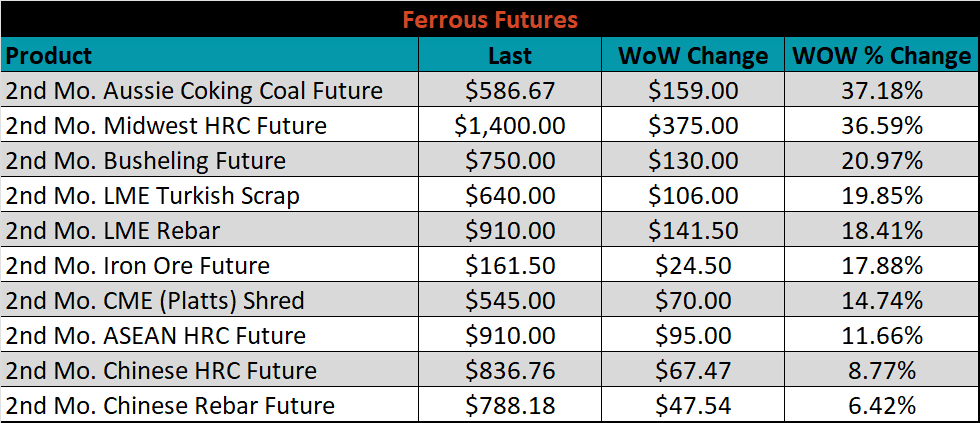Viewport: 980px width, 423px height.
Task: Select the 37.18% percent change cell
Action: (882, 90)
